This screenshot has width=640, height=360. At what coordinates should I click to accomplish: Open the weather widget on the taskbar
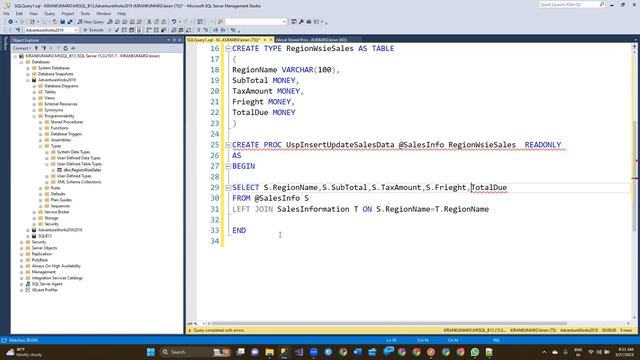[24, 352]
